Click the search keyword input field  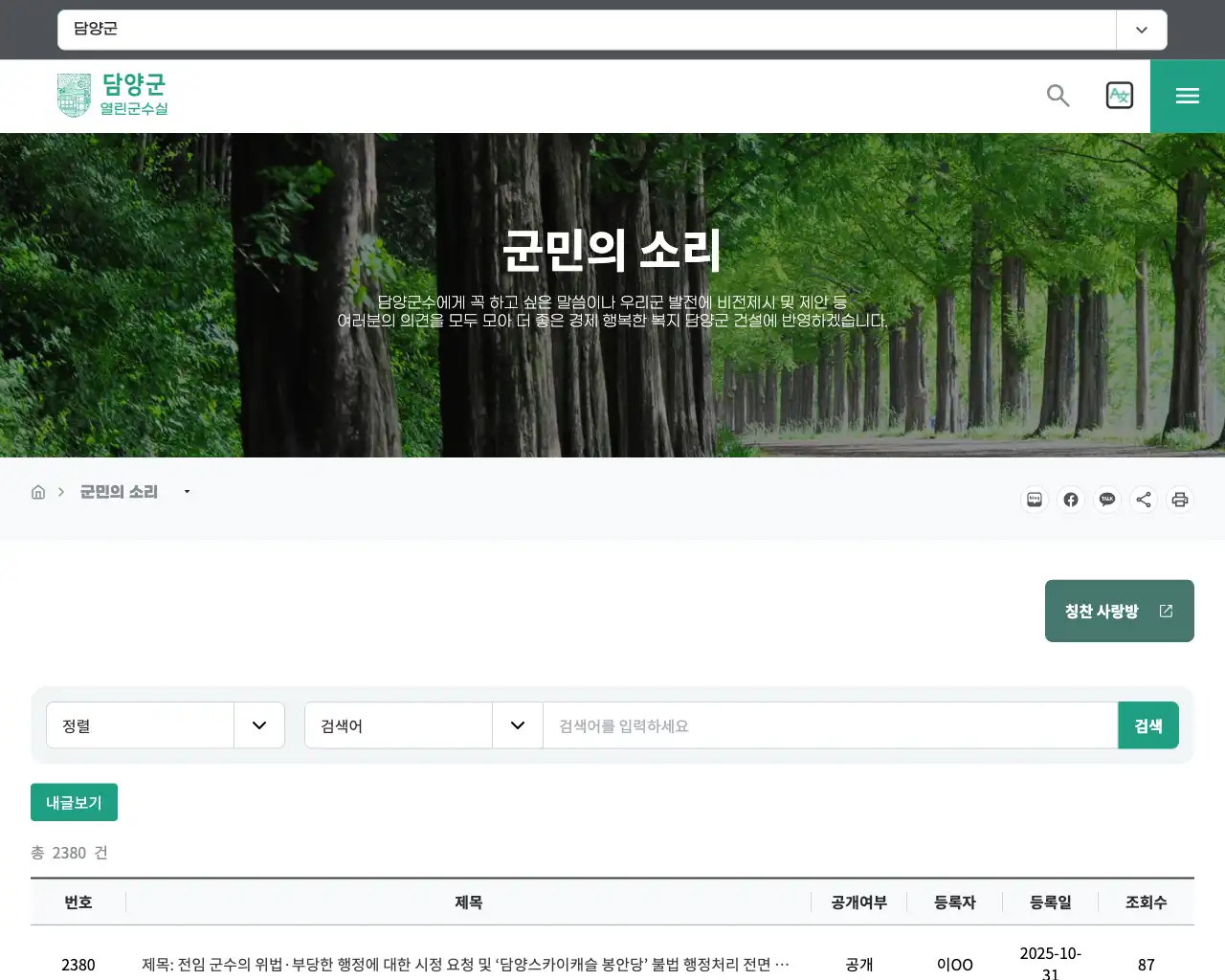(x=823, y=724)
